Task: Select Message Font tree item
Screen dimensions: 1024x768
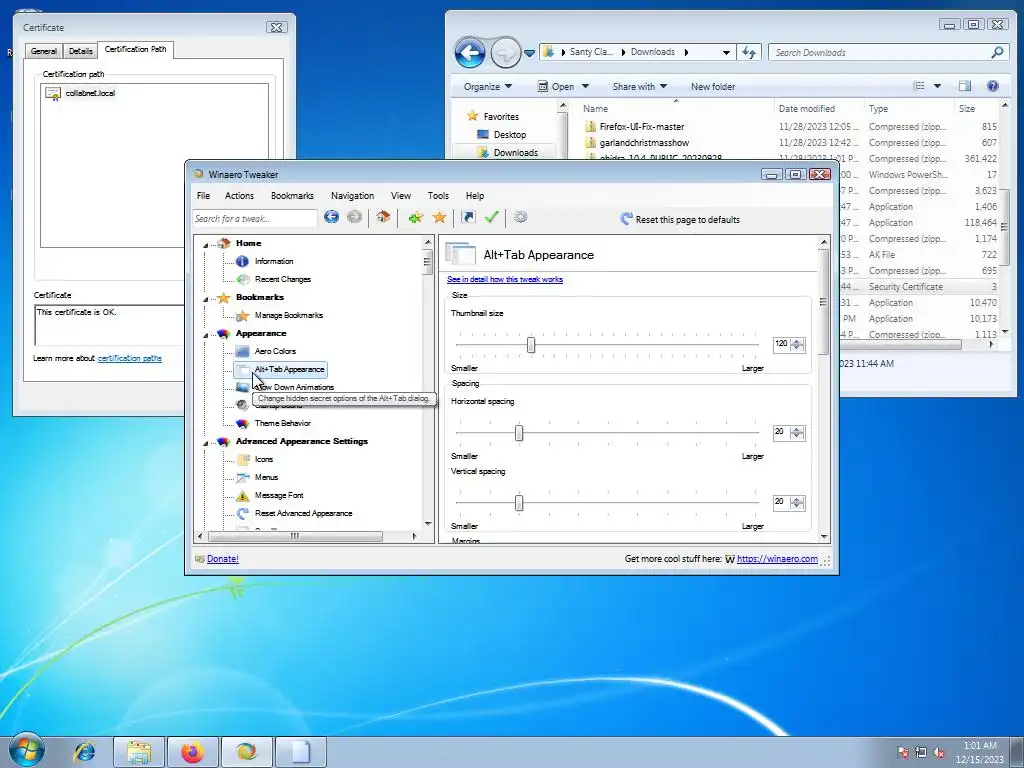Action: click(x=279, y=496)
